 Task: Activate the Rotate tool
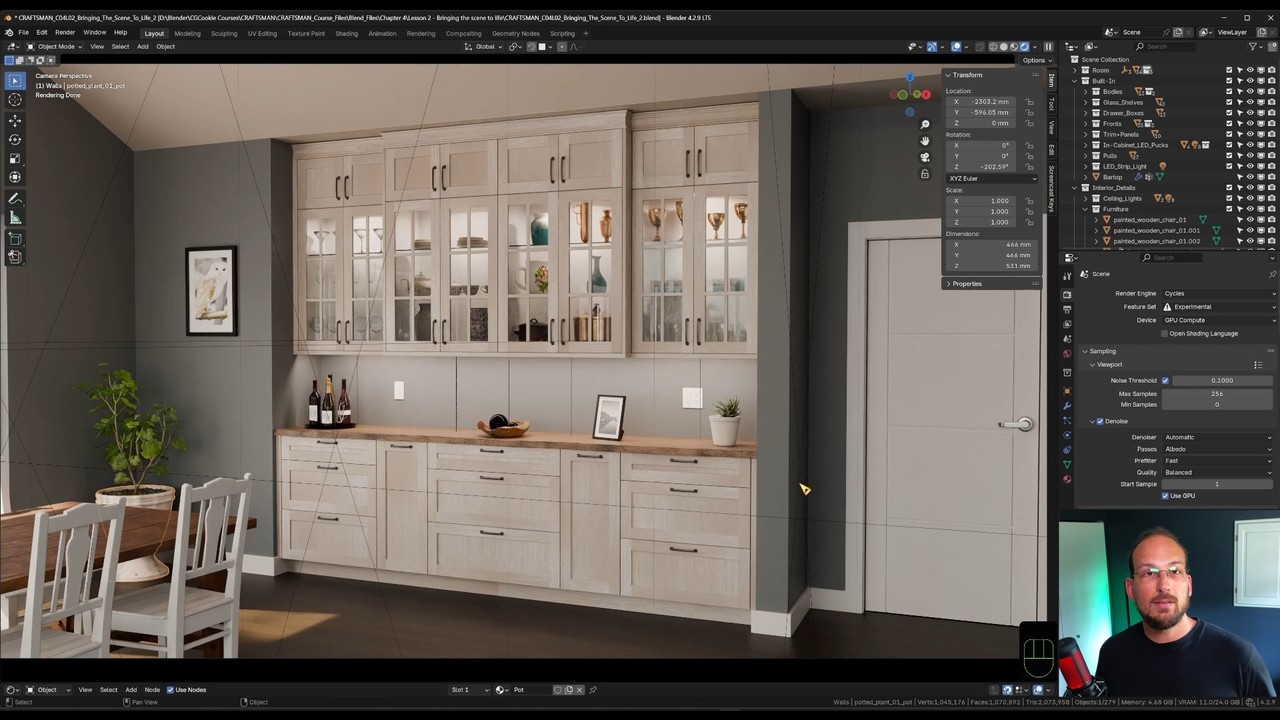[15, 139]
